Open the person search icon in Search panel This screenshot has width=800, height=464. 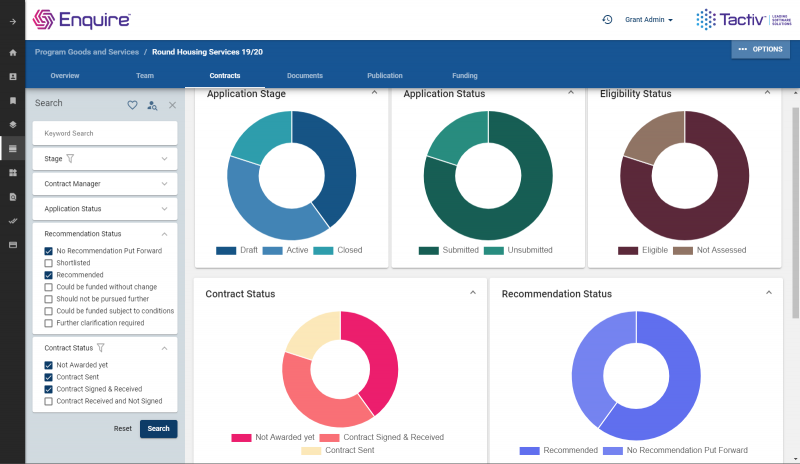(152, 105)
